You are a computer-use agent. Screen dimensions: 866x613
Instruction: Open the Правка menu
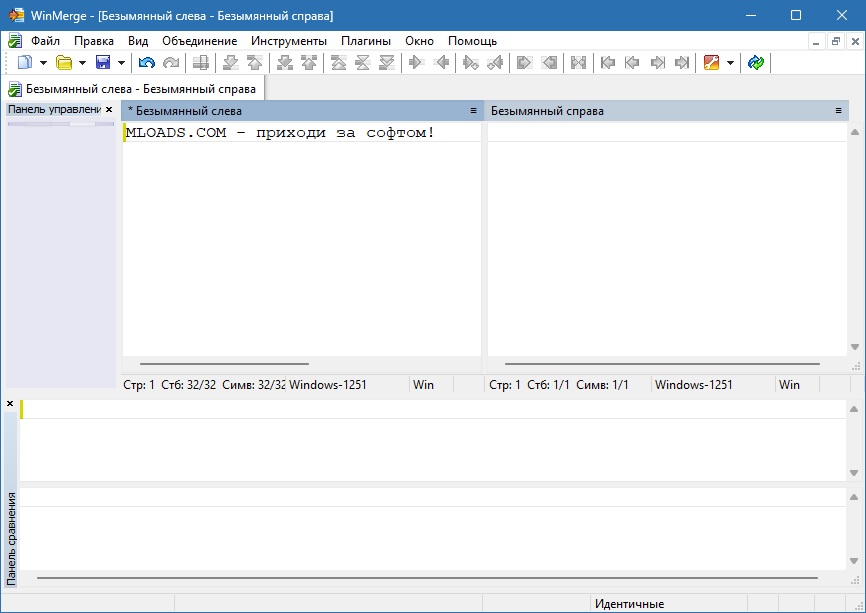tap(94, 41)
